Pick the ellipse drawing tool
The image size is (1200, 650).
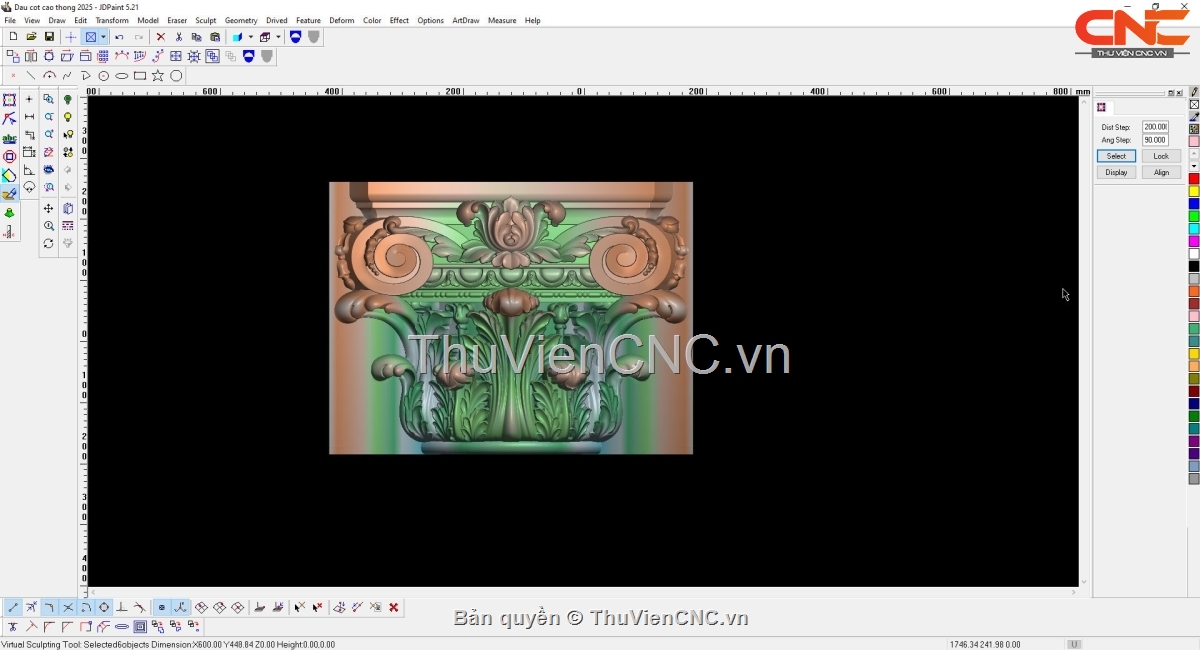click(x=122, y=76)
